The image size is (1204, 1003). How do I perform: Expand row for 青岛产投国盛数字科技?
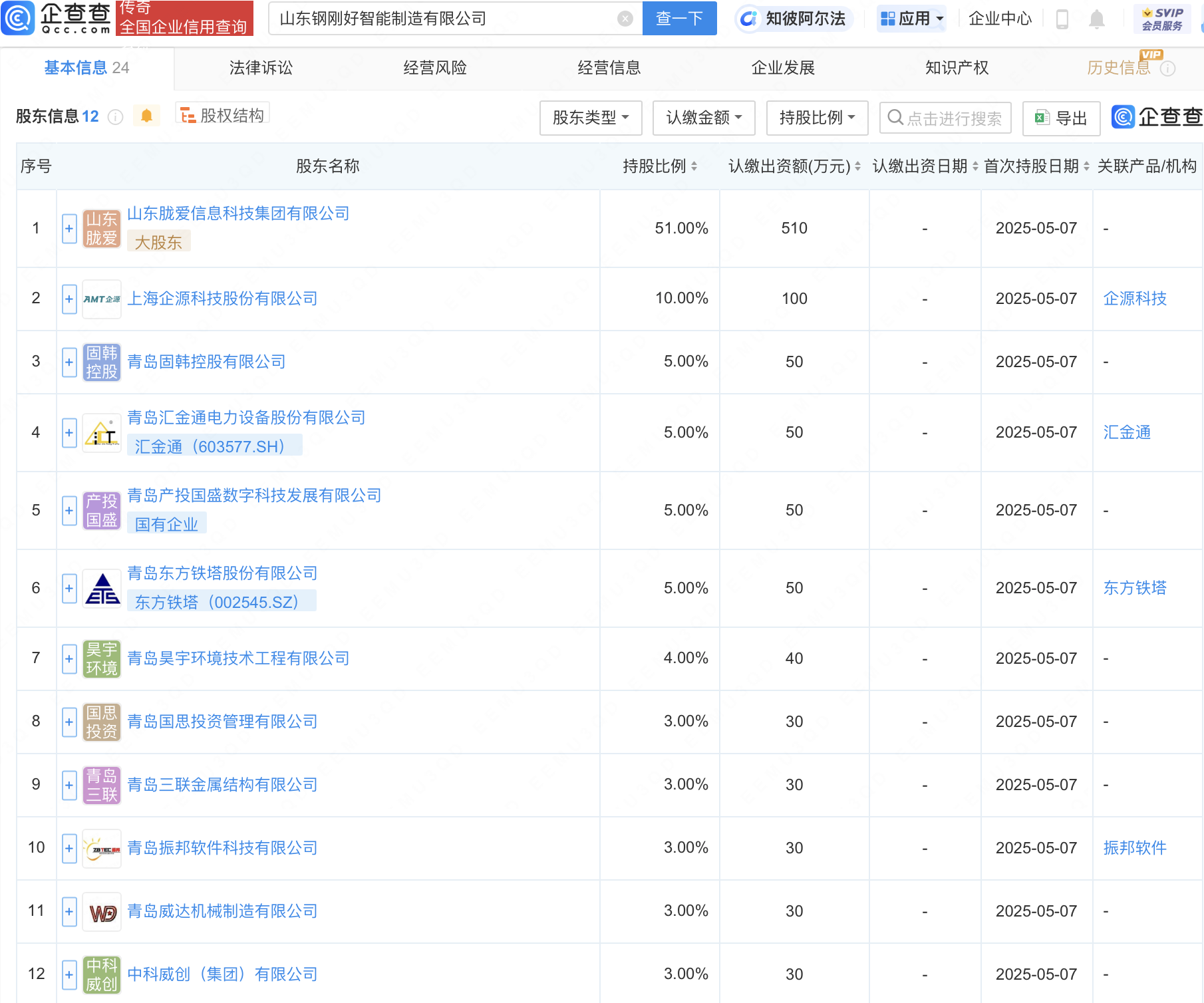(x=69, y=511)
